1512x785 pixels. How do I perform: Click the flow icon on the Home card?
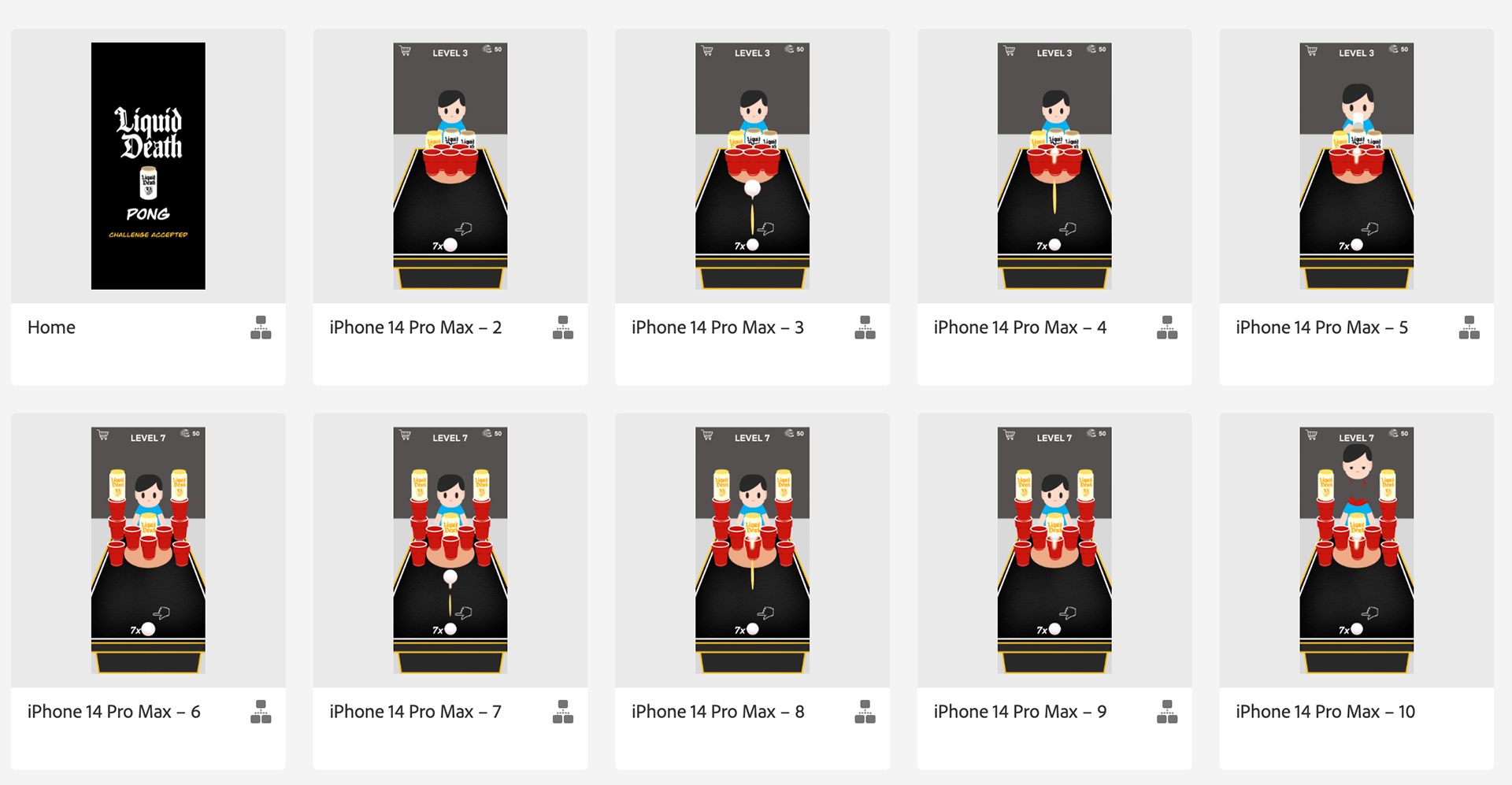261,328
